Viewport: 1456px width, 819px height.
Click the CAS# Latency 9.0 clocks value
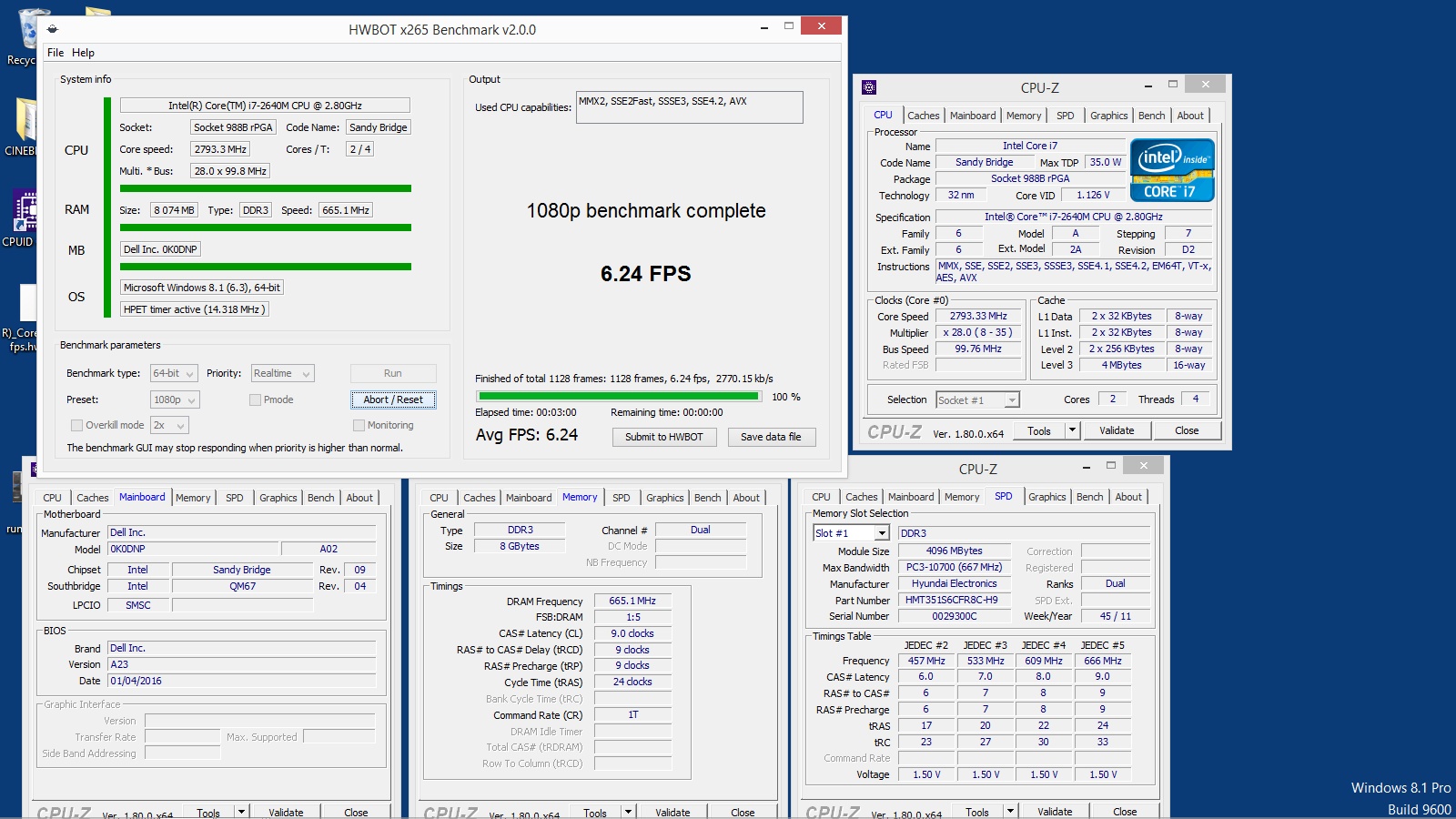click(632, 633)
